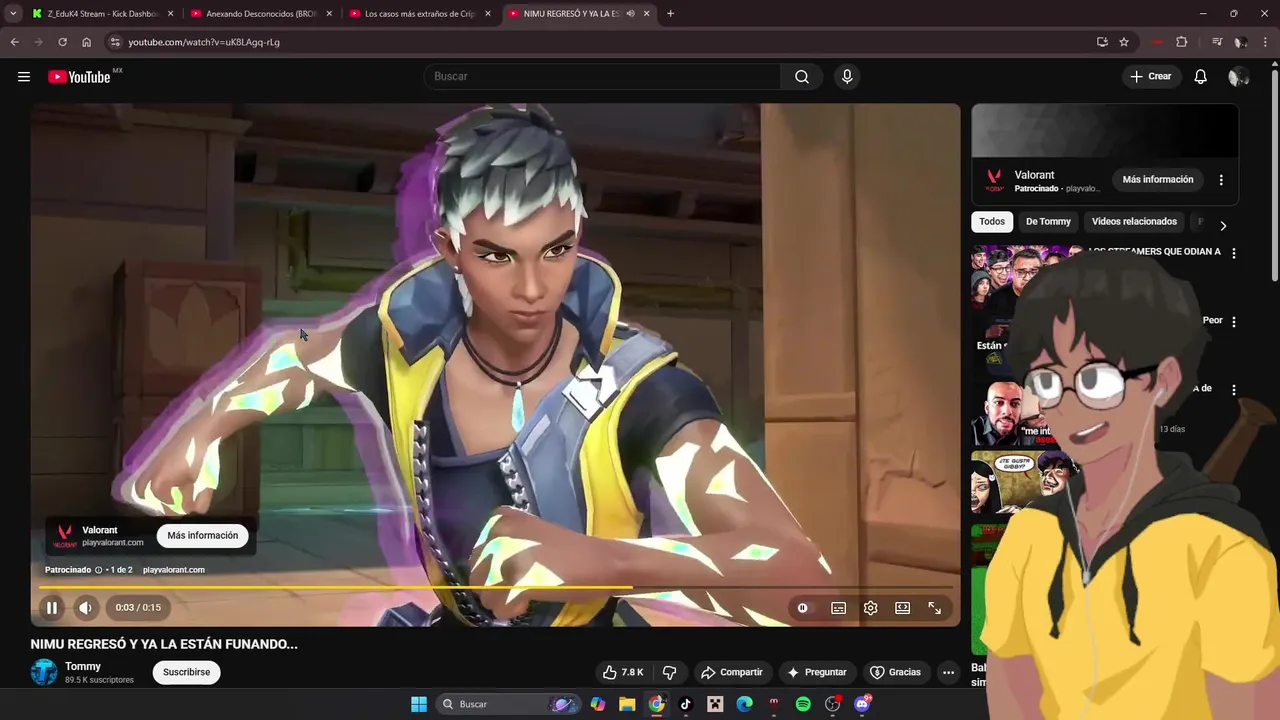Open Chrome three-dot menu

pos(1265,42)
